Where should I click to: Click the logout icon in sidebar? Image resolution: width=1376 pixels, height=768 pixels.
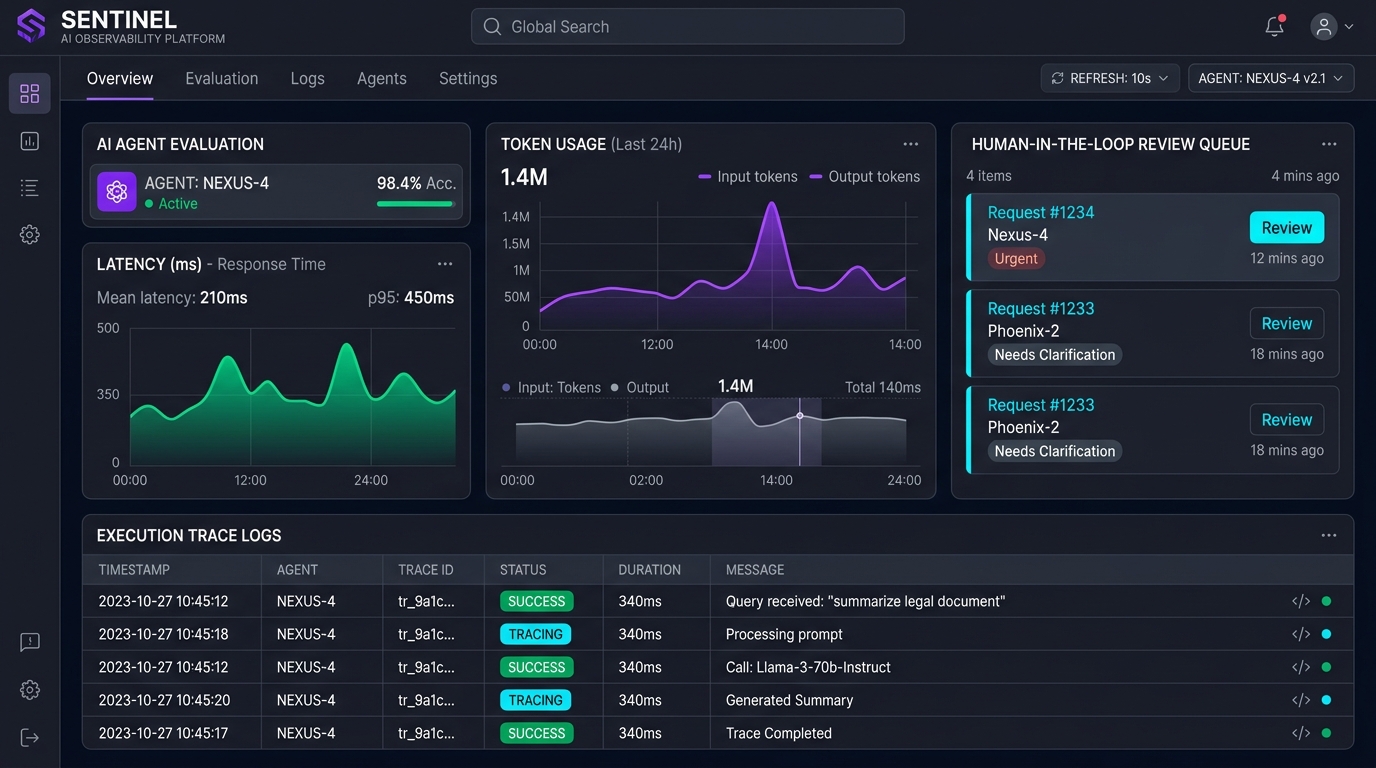(30, 738)
